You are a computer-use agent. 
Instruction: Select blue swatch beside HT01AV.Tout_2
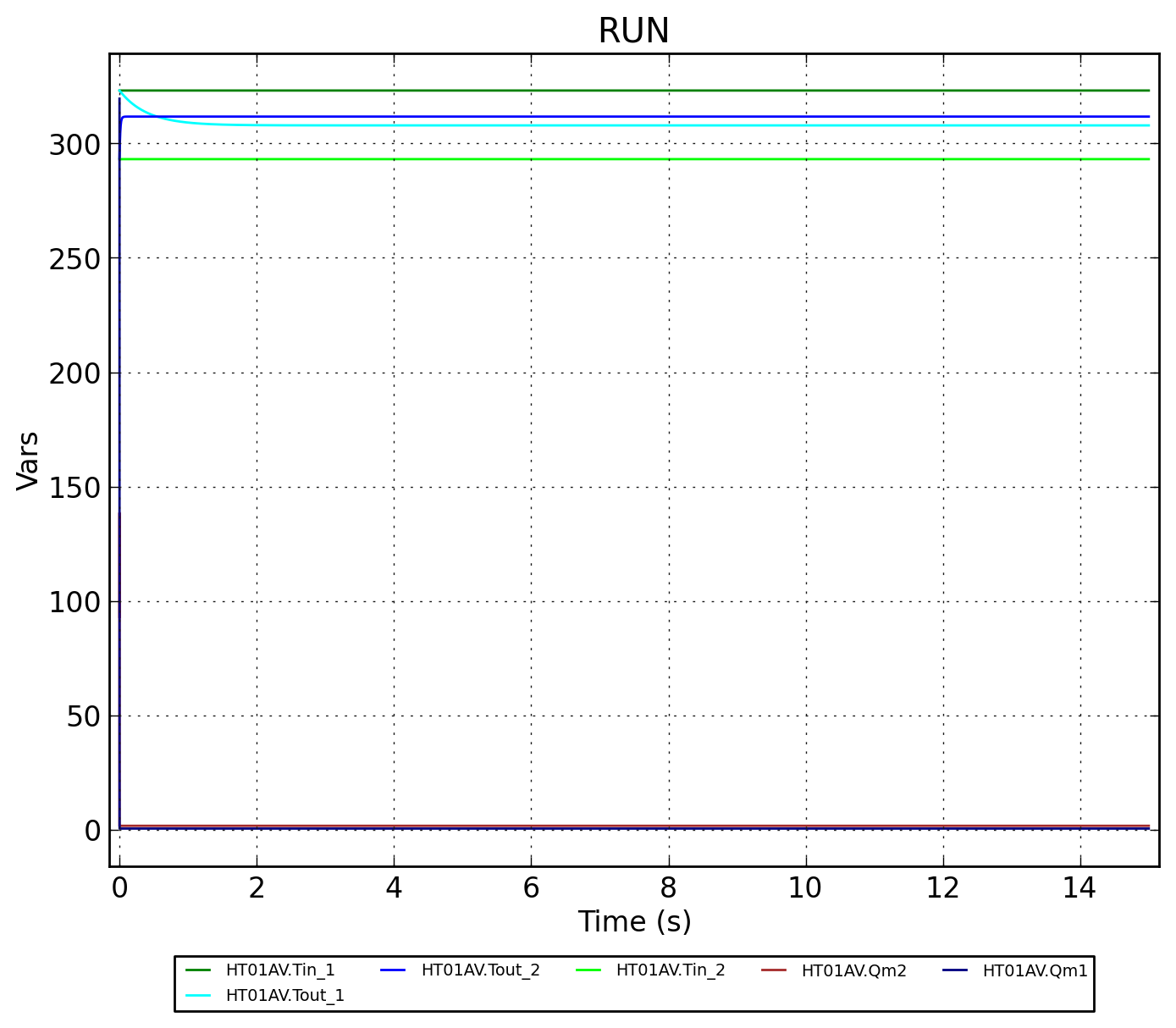click(x=394, y=970)
